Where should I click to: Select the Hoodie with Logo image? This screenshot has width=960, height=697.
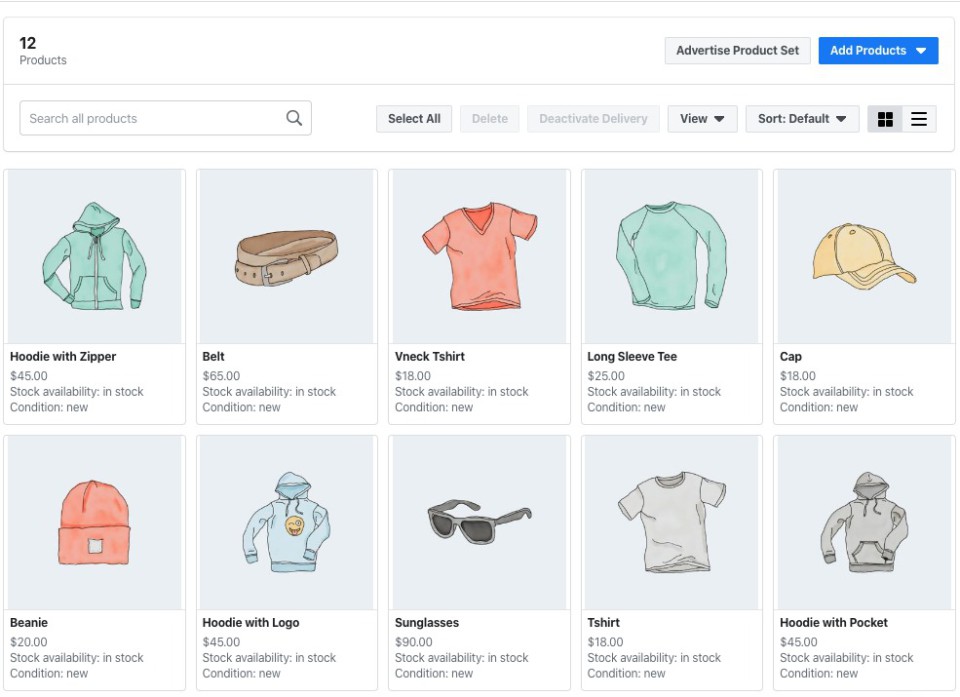click(x=287, y=522)
